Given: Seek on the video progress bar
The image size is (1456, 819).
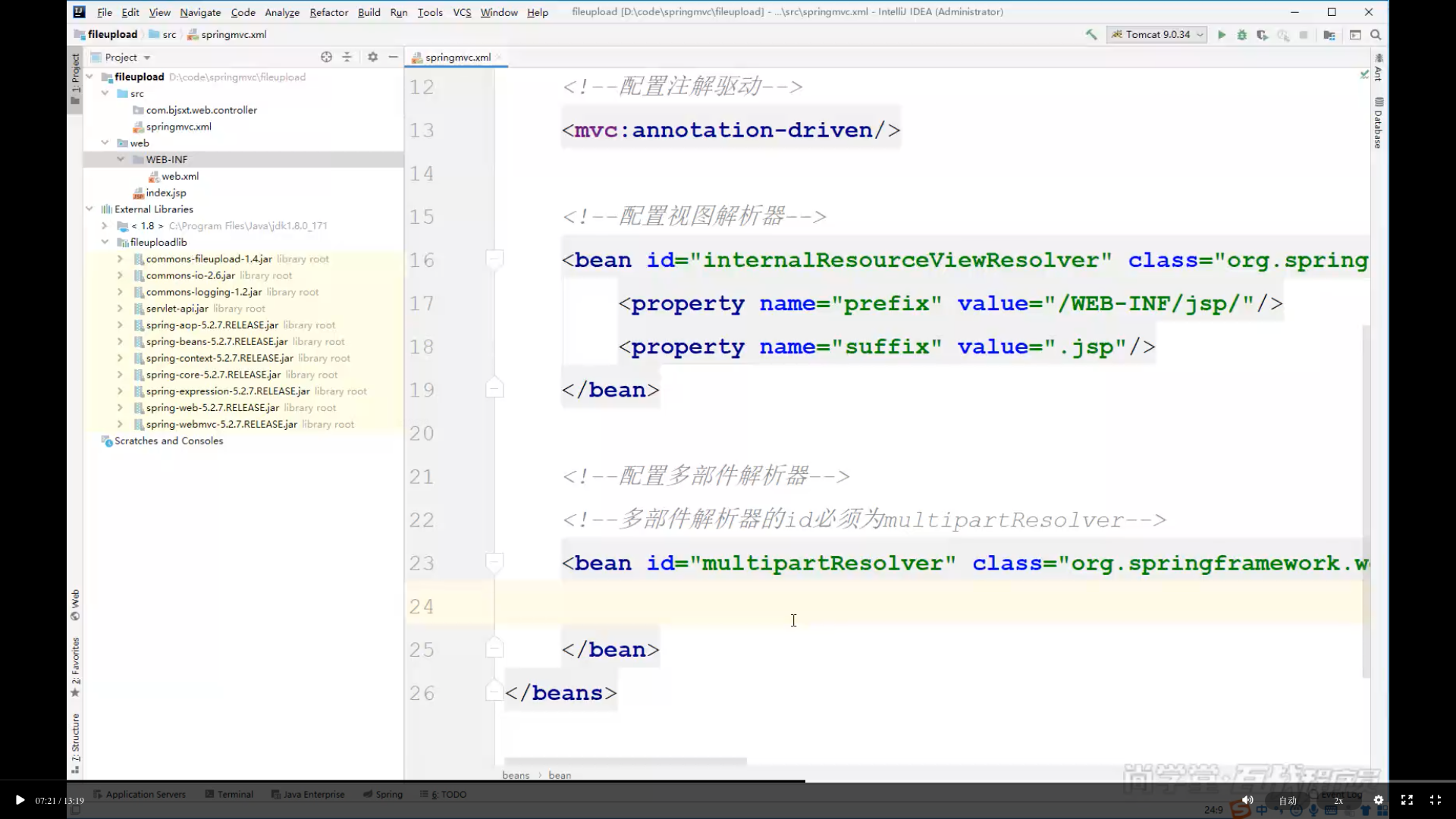Looking at the screenshot, I should pos(728,781).
